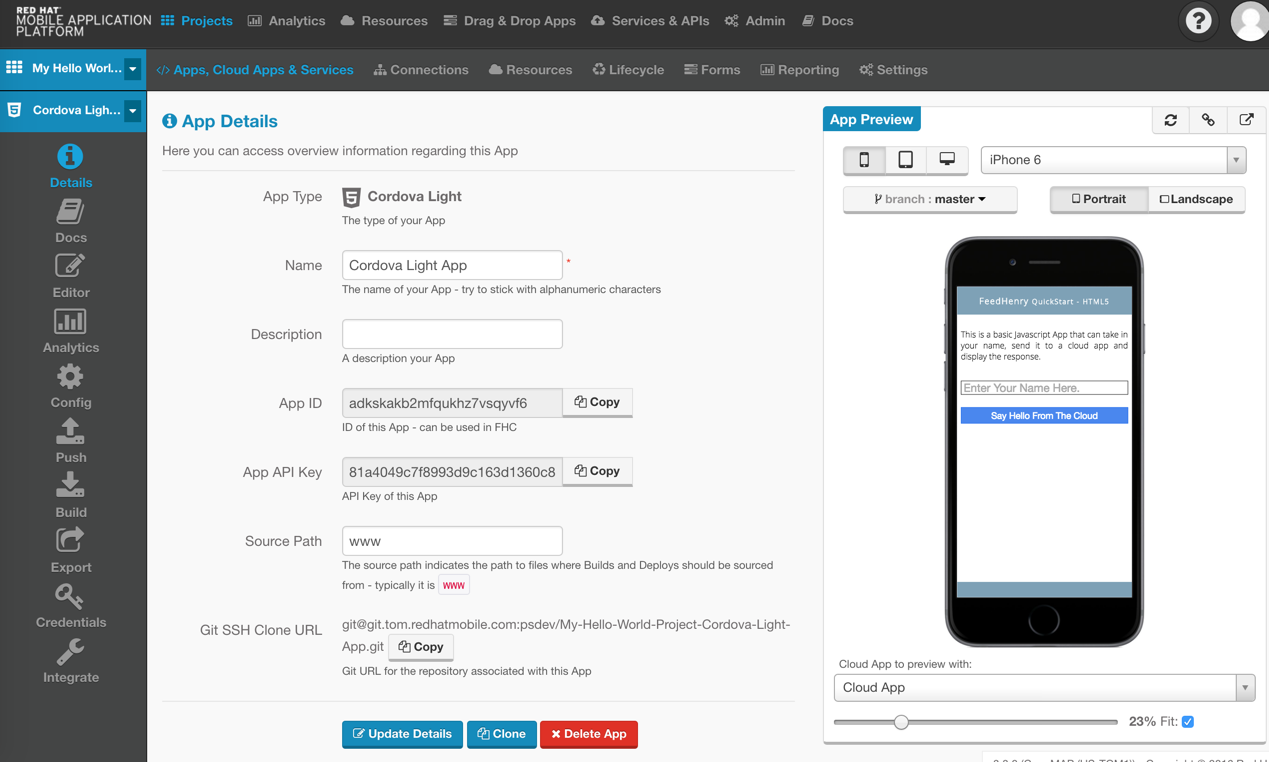Viewport: 1269px width, 762px height.
Task: Click the HTML5 icon beside Cordova Light app
Action: (14, 110)
